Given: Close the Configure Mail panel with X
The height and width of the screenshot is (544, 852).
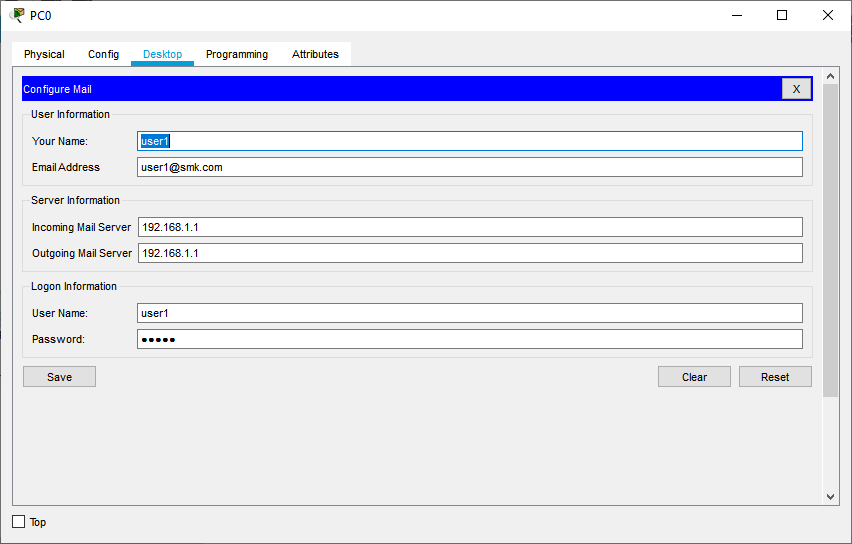Looking at the screenshot, I should click(x=796, y=89).
